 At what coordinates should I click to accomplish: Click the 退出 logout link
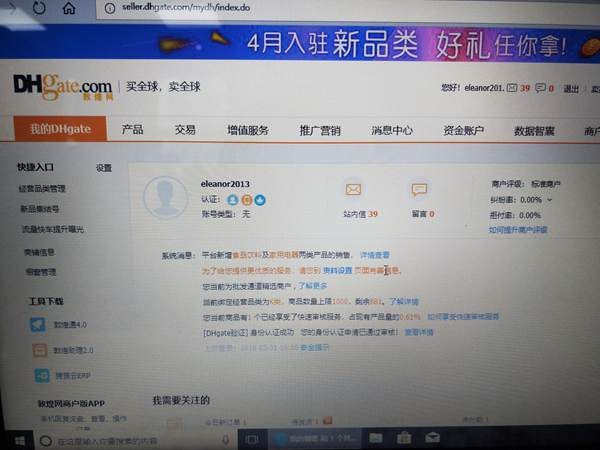571,89
